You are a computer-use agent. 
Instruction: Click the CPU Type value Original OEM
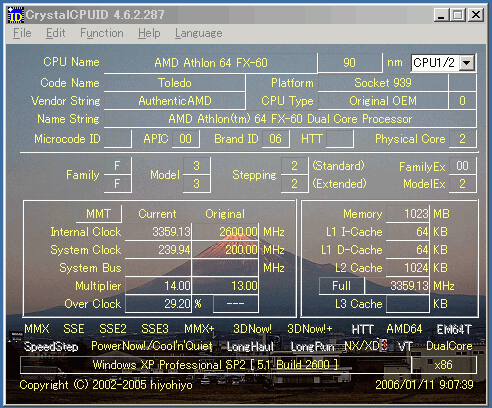click(x=383, y=101)
